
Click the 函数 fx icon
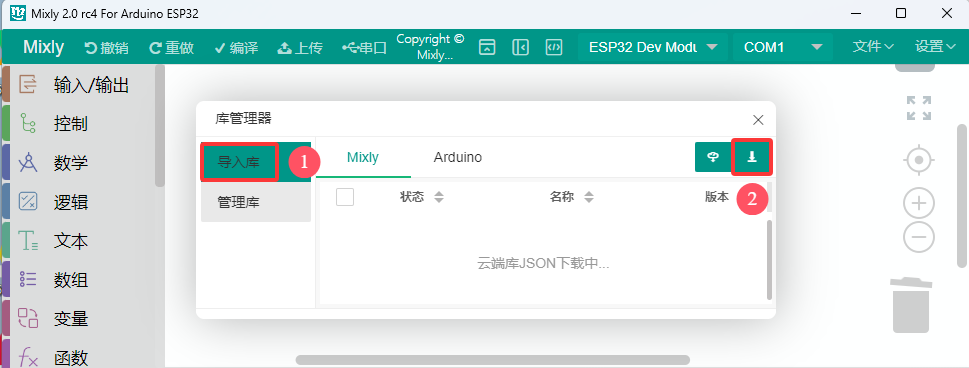pos(28,357)
